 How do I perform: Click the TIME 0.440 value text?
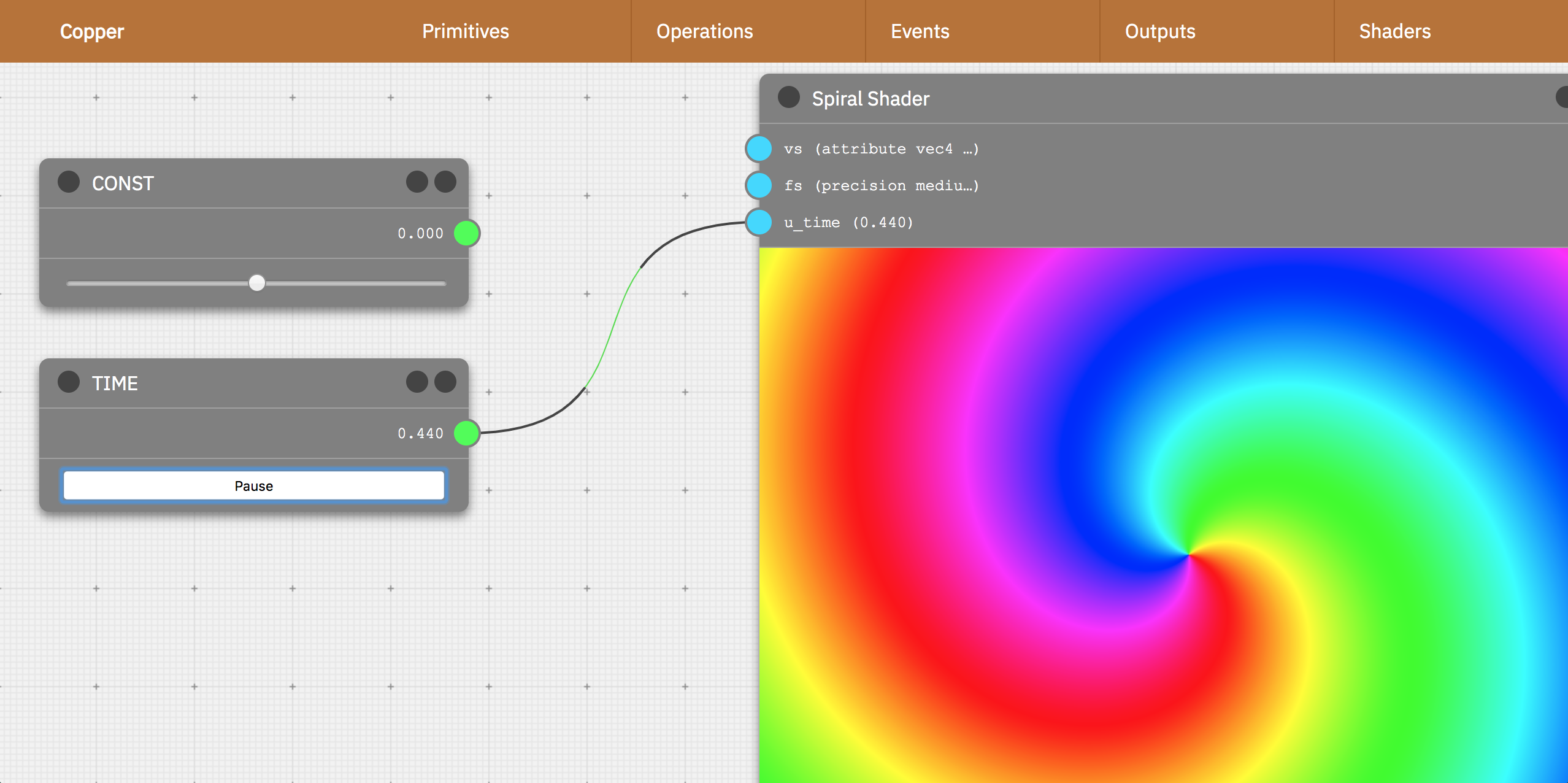(420, 433)
